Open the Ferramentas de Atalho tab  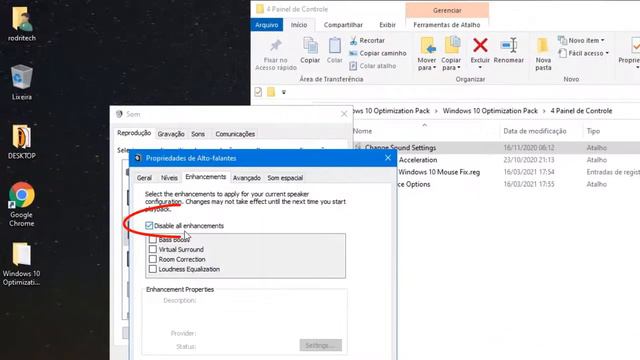coord(447,25)
